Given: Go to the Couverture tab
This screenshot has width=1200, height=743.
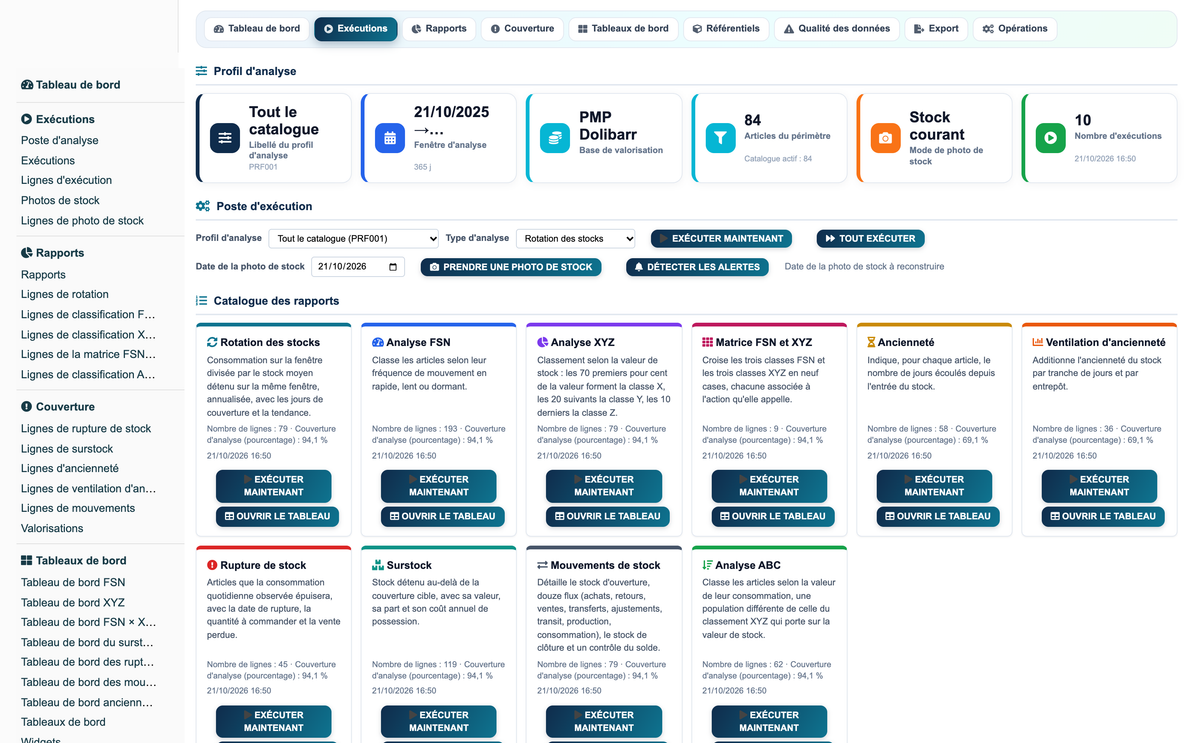Looking at the screenshot, I should [x=522, y=29].
